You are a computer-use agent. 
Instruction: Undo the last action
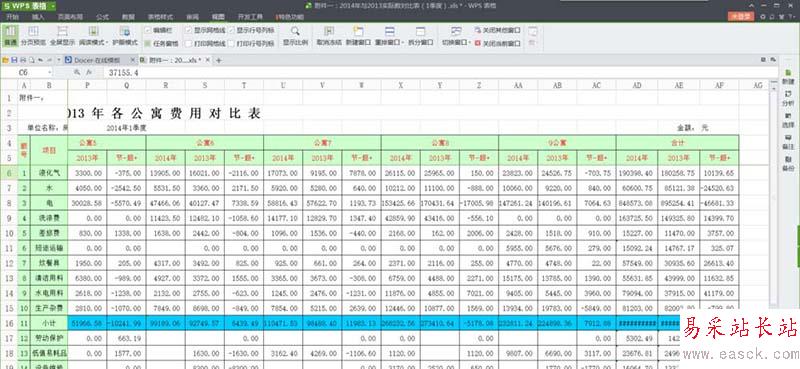pos(40,60)
